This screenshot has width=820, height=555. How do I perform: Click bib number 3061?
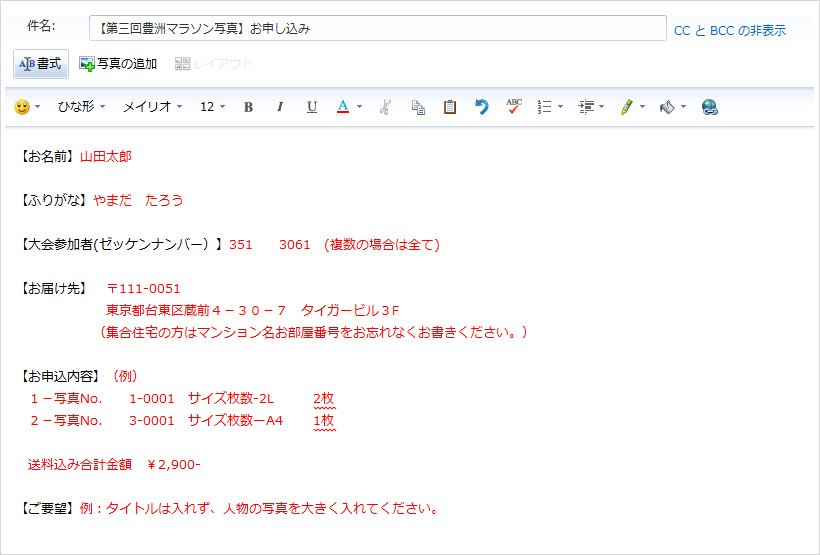294,244
